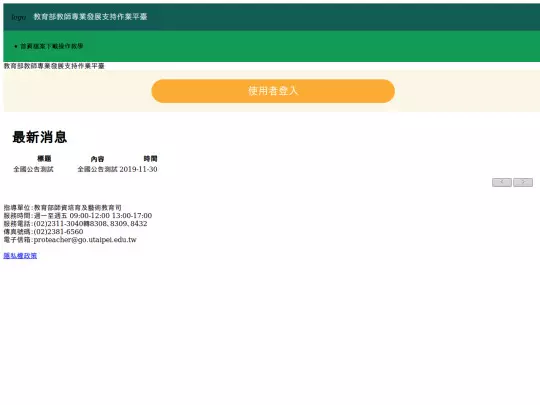Click the 傳真號碼 fax number line
The width and height of the screenshot is (540, 405).
[43, 232]
